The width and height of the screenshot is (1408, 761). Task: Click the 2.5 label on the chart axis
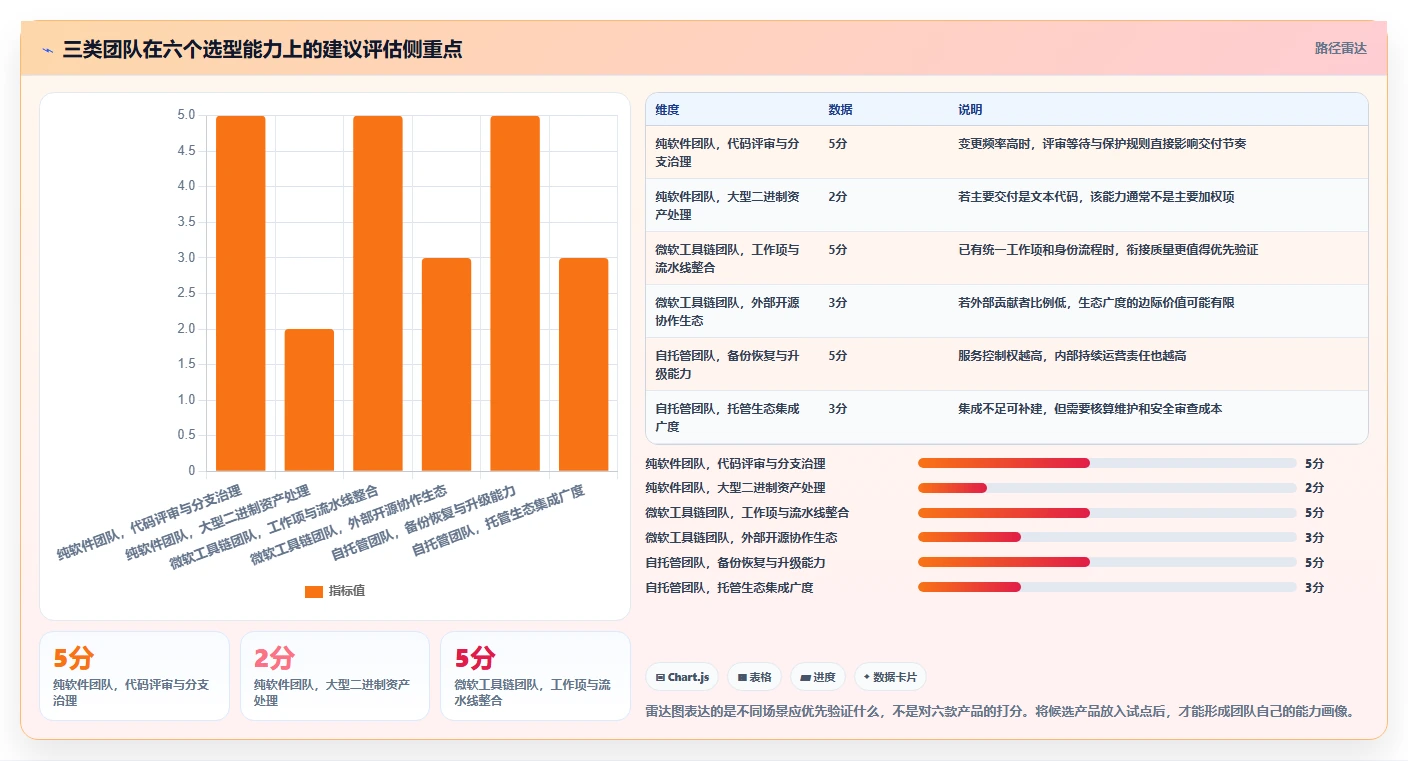coord(186,293)
